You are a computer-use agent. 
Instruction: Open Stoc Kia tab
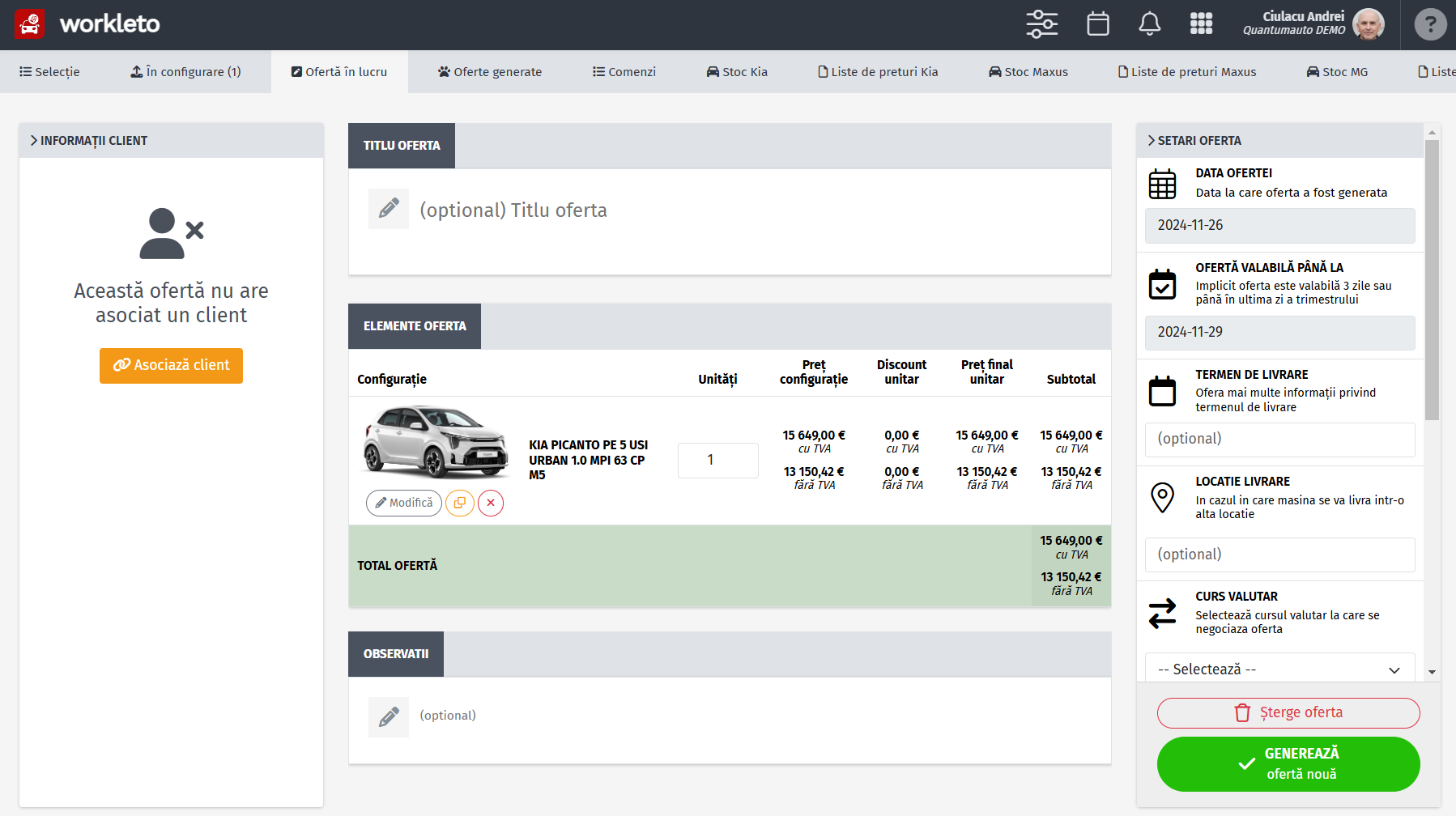click(x=737, y=72)
